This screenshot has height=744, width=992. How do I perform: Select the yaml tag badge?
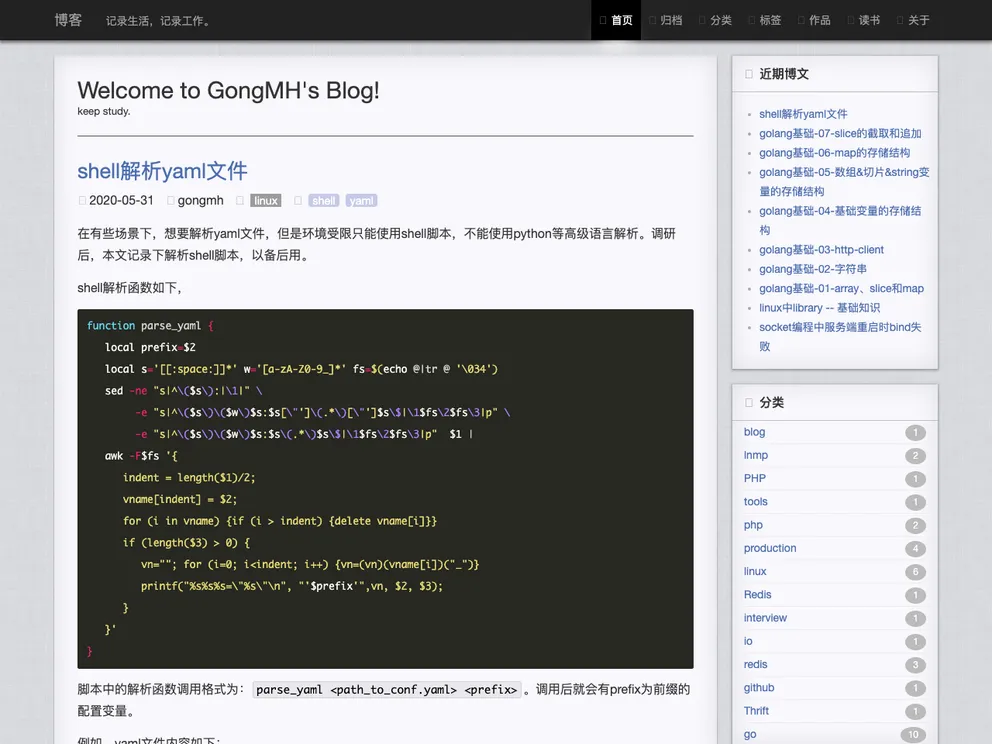361,201
